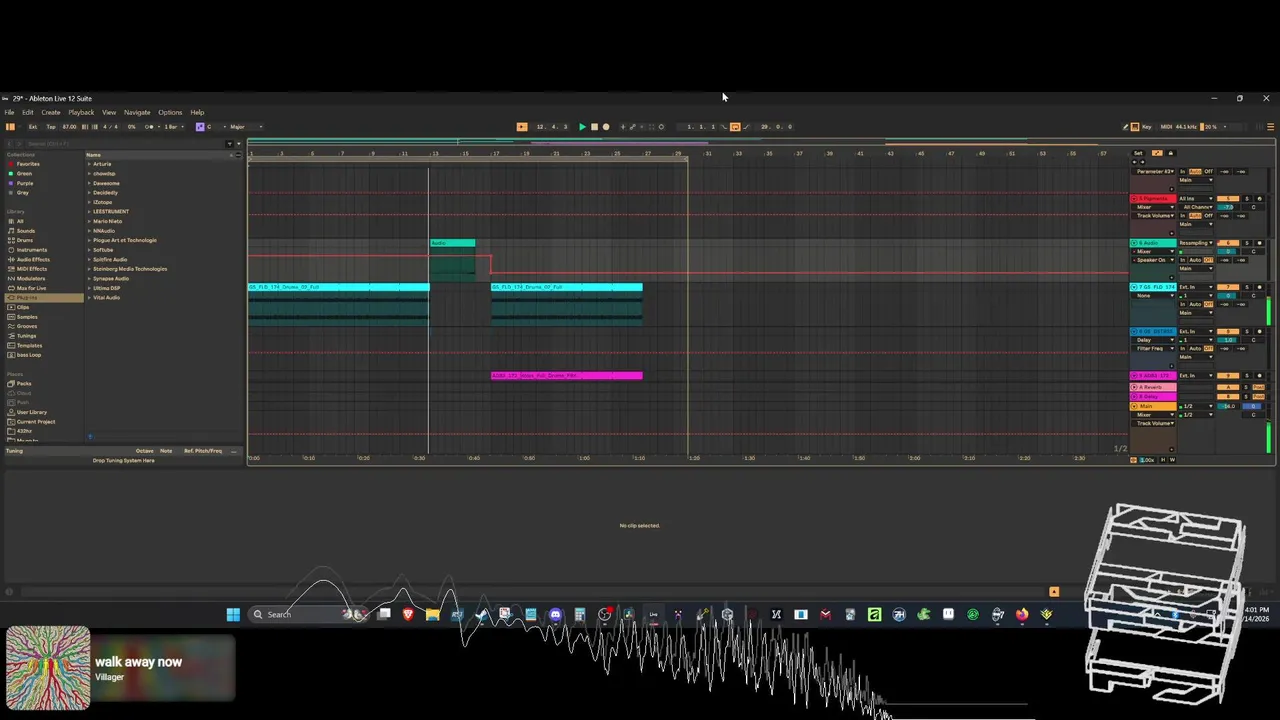Toggle the Lock Envelopes icon
This screenshot has width=1280, height=720.
tap(1171, 153)
